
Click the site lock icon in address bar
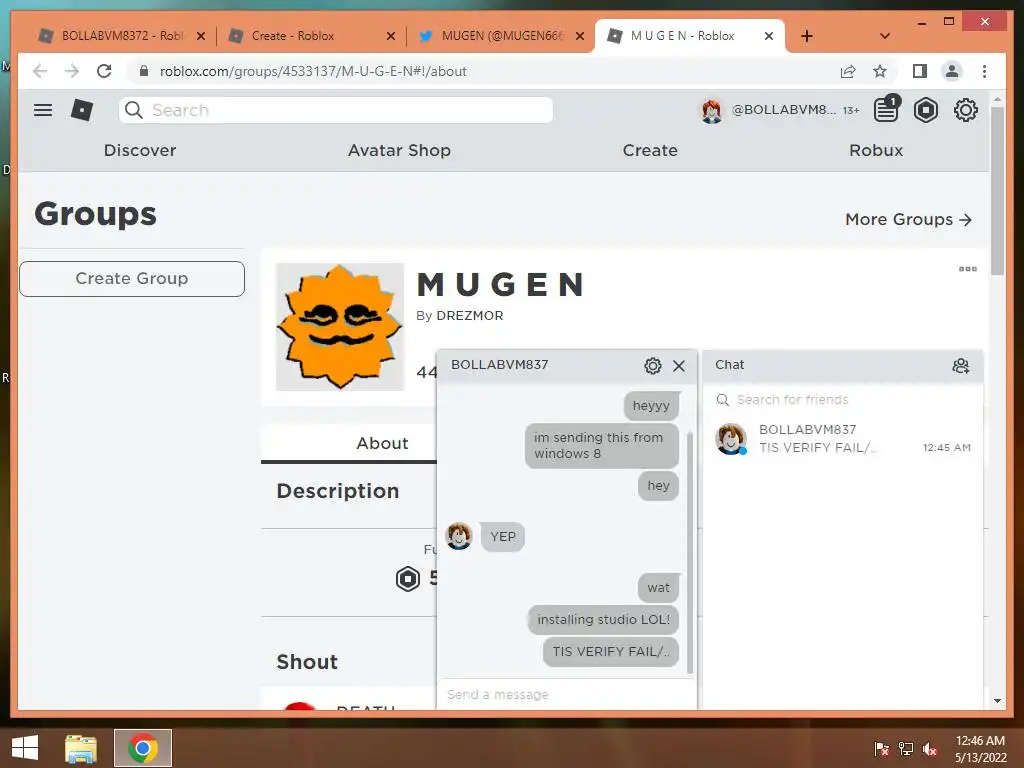click(144, 71)
